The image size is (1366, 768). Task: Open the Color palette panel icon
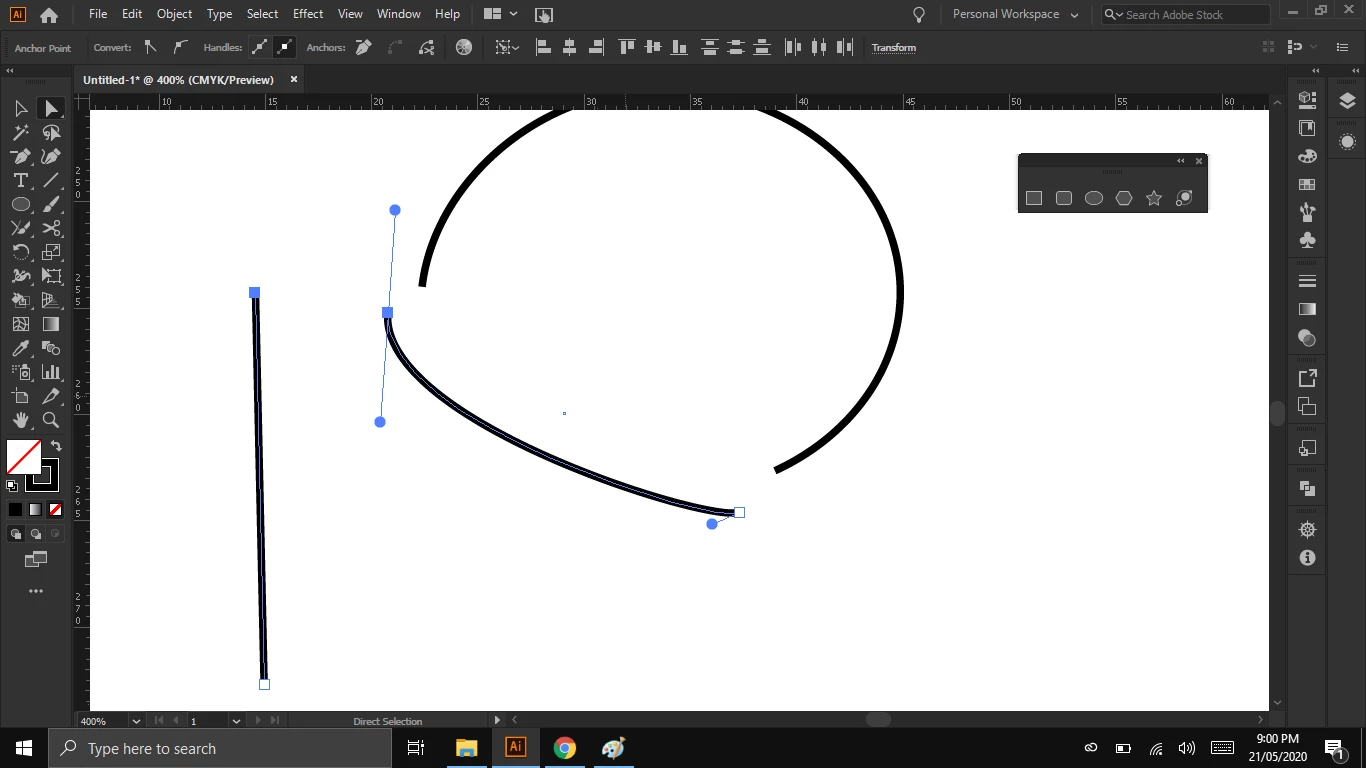click(x=1307, y=156)
